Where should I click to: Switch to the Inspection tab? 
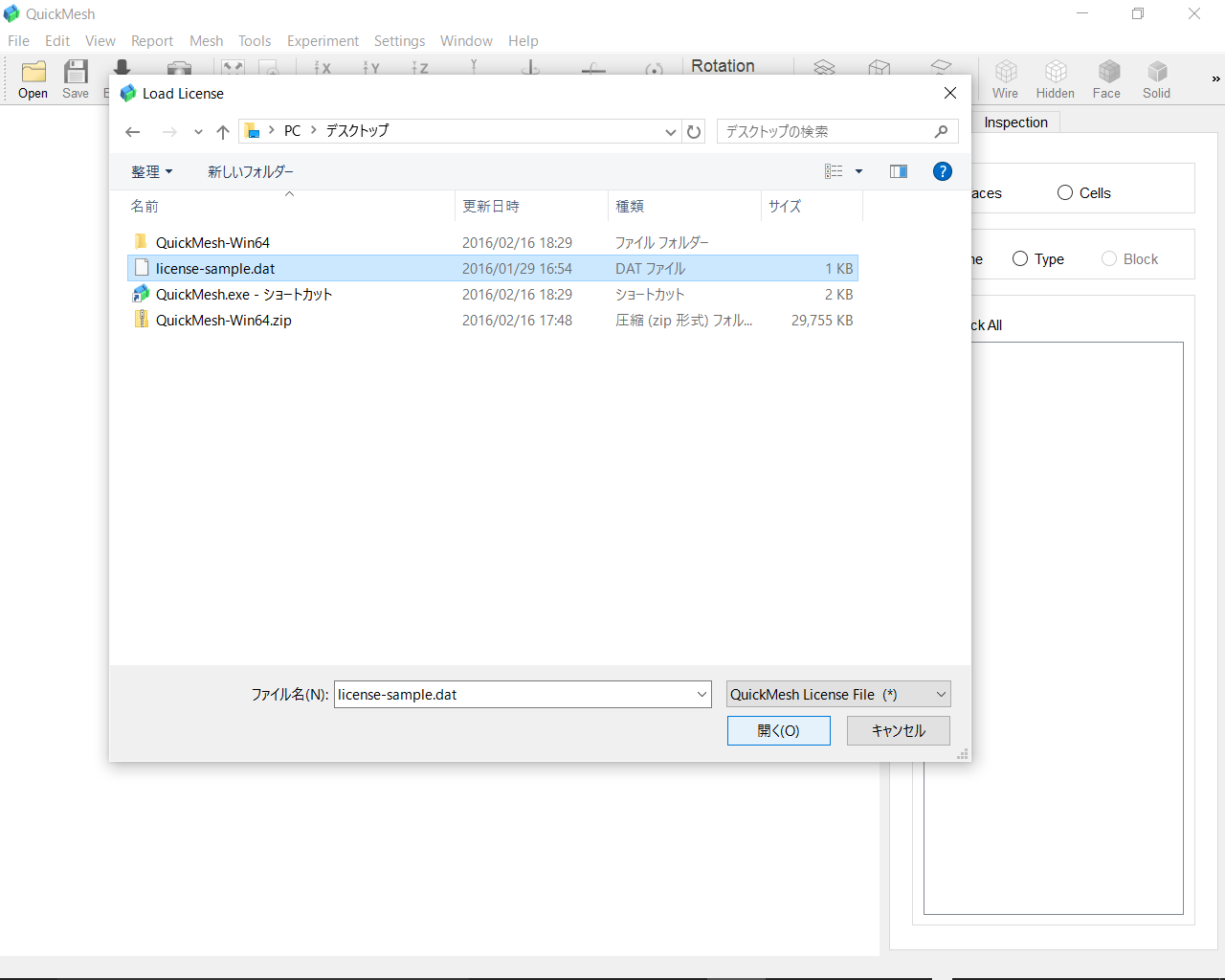(1015, 122)
